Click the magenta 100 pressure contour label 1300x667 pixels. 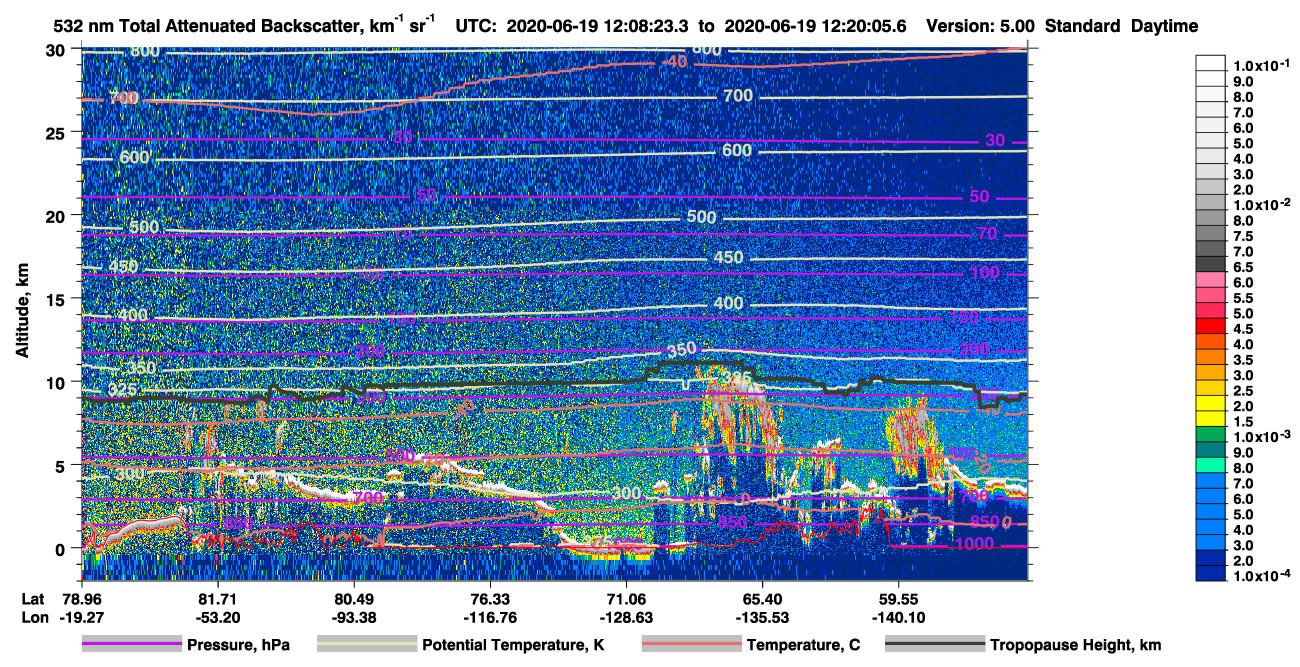pos(984,273)
